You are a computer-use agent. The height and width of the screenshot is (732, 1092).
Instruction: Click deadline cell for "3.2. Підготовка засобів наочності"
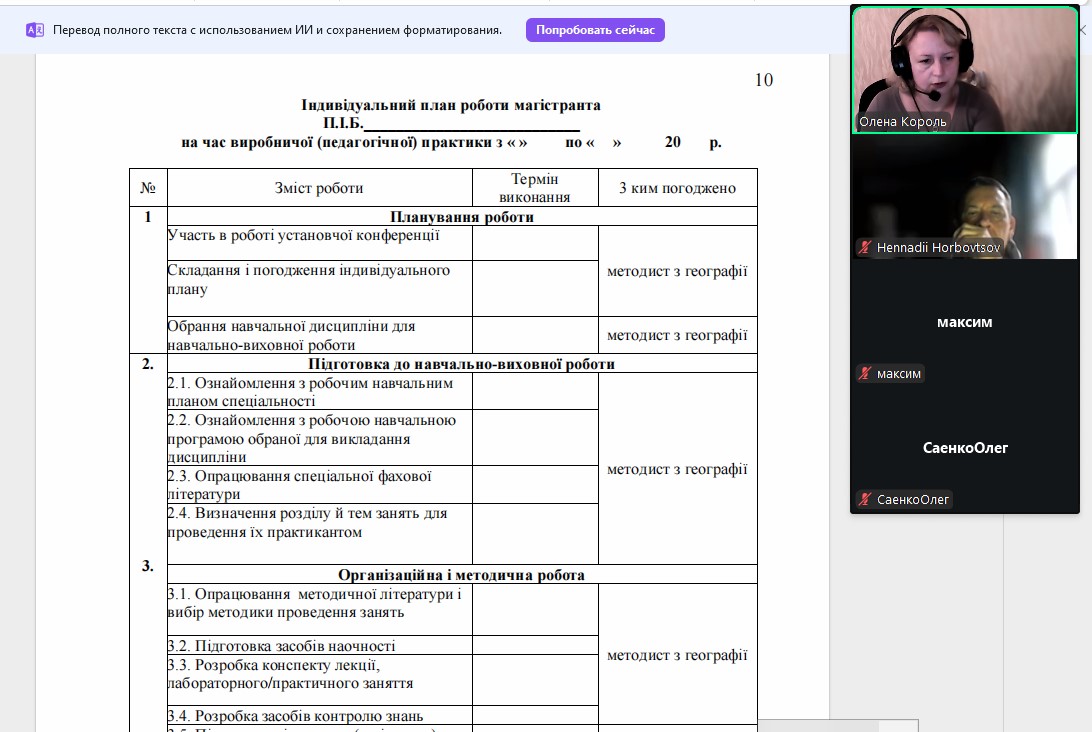(535, 645)
